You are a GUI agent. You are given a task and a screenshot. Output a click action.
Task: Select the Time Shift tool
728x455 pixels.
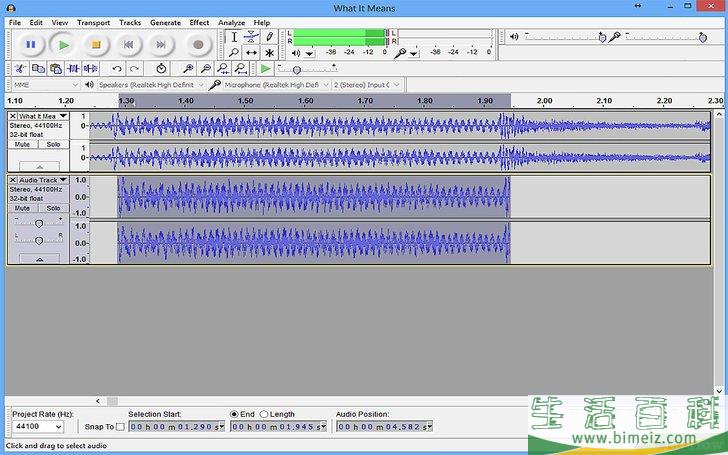(251, 52)
